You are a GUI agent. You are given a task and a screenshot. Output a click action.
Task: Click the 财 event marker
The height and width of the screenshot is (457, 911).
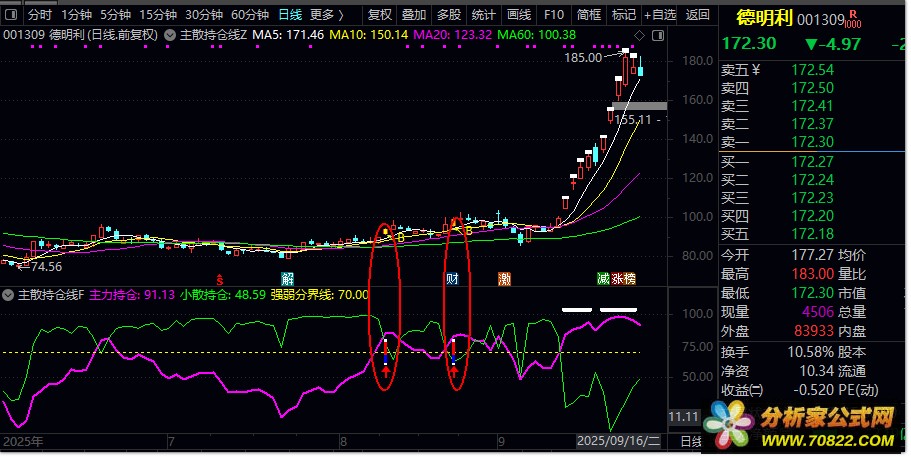pos(453,279)
